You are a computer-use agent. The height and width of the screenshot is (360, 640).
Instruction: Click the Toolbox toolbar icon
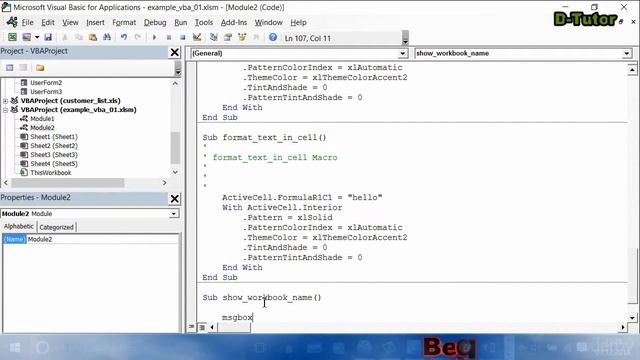256,38
